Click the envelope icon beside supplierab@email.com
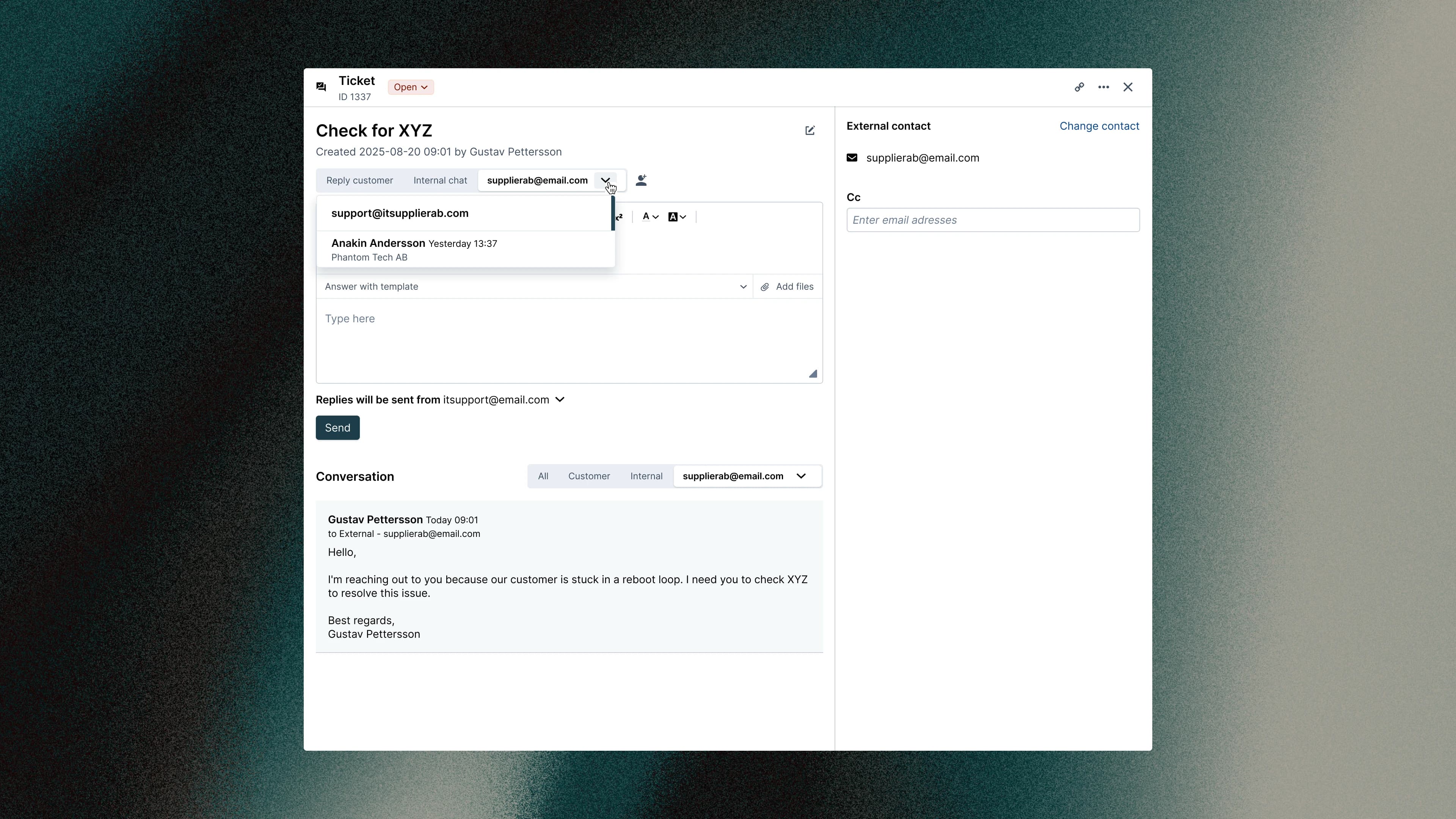The width and height of the screenshot is (1456, 819). tap(852, 158)
